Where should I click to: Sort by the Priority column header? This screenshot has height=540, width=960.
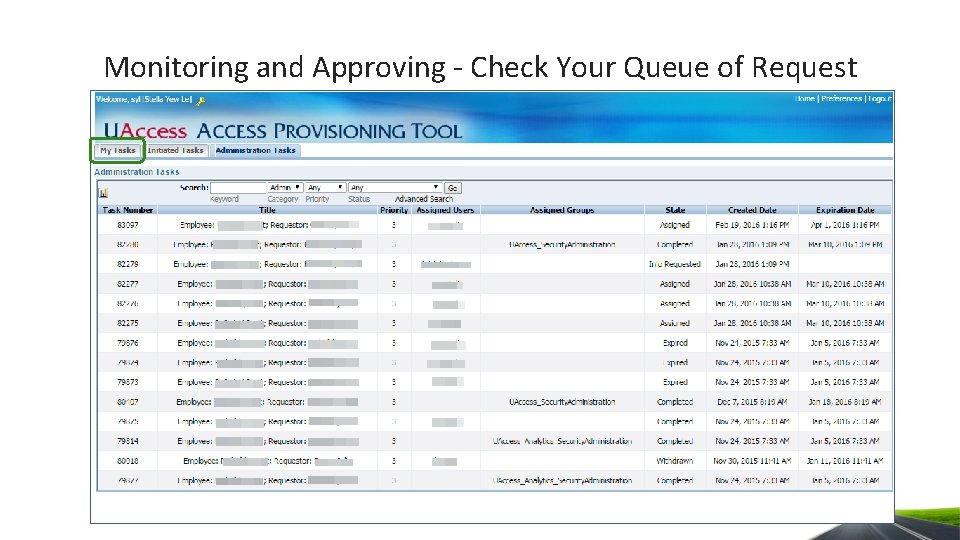[394, 210]
